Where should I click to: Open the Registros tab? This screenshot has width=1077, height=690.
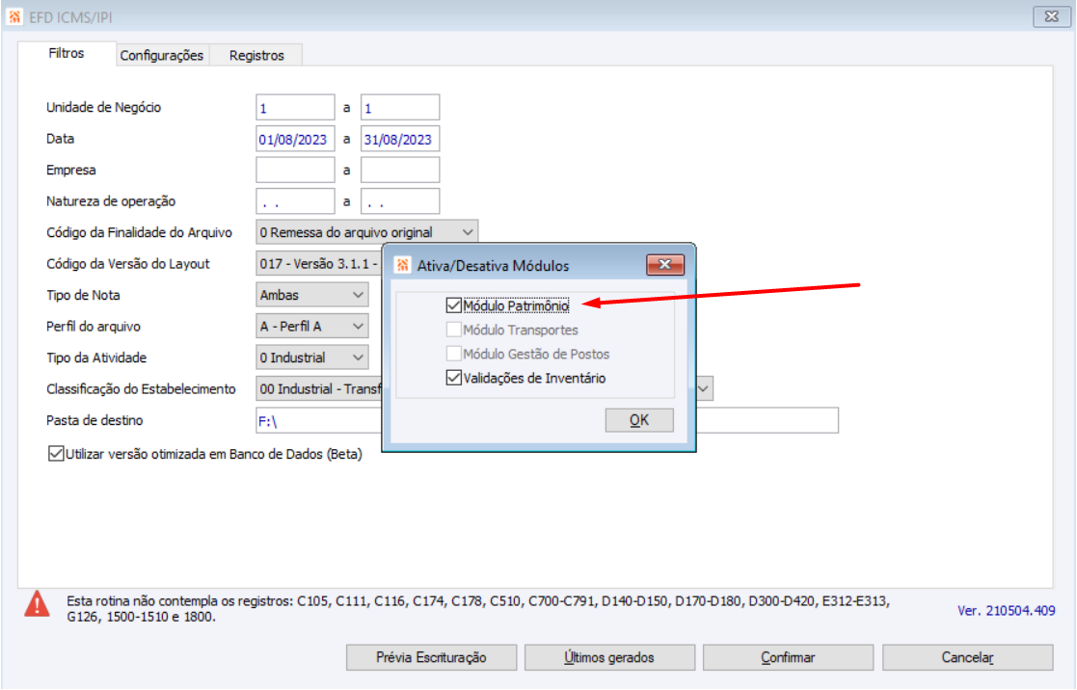pos(256,56)
